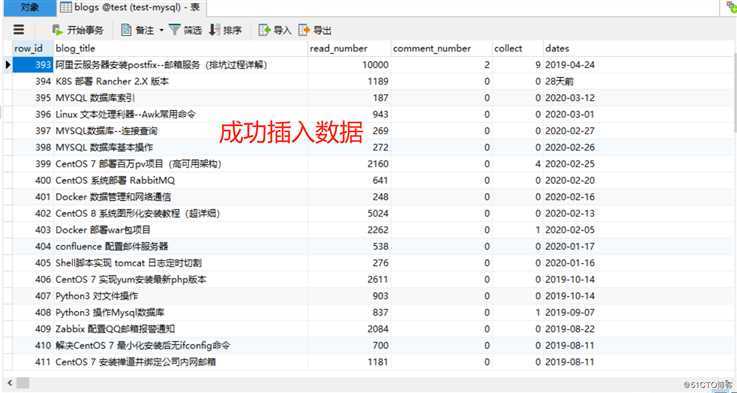Viewport: 737px width, 393px height.
Task: Select read_number cell 2611
Action: [x=349, y=280]
